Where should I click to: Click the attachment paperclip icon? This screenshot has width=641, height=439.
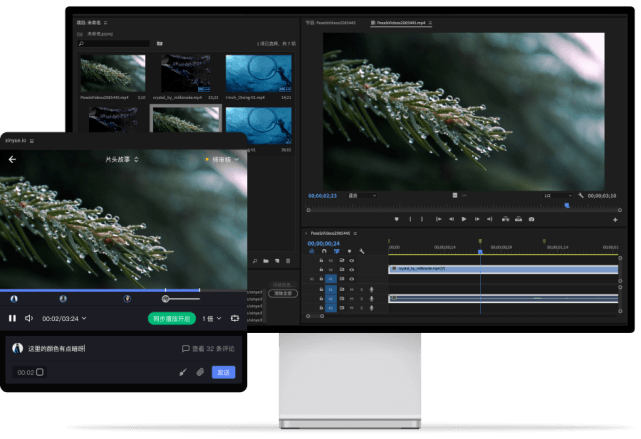pyautogui.click(x=199, y=372)
